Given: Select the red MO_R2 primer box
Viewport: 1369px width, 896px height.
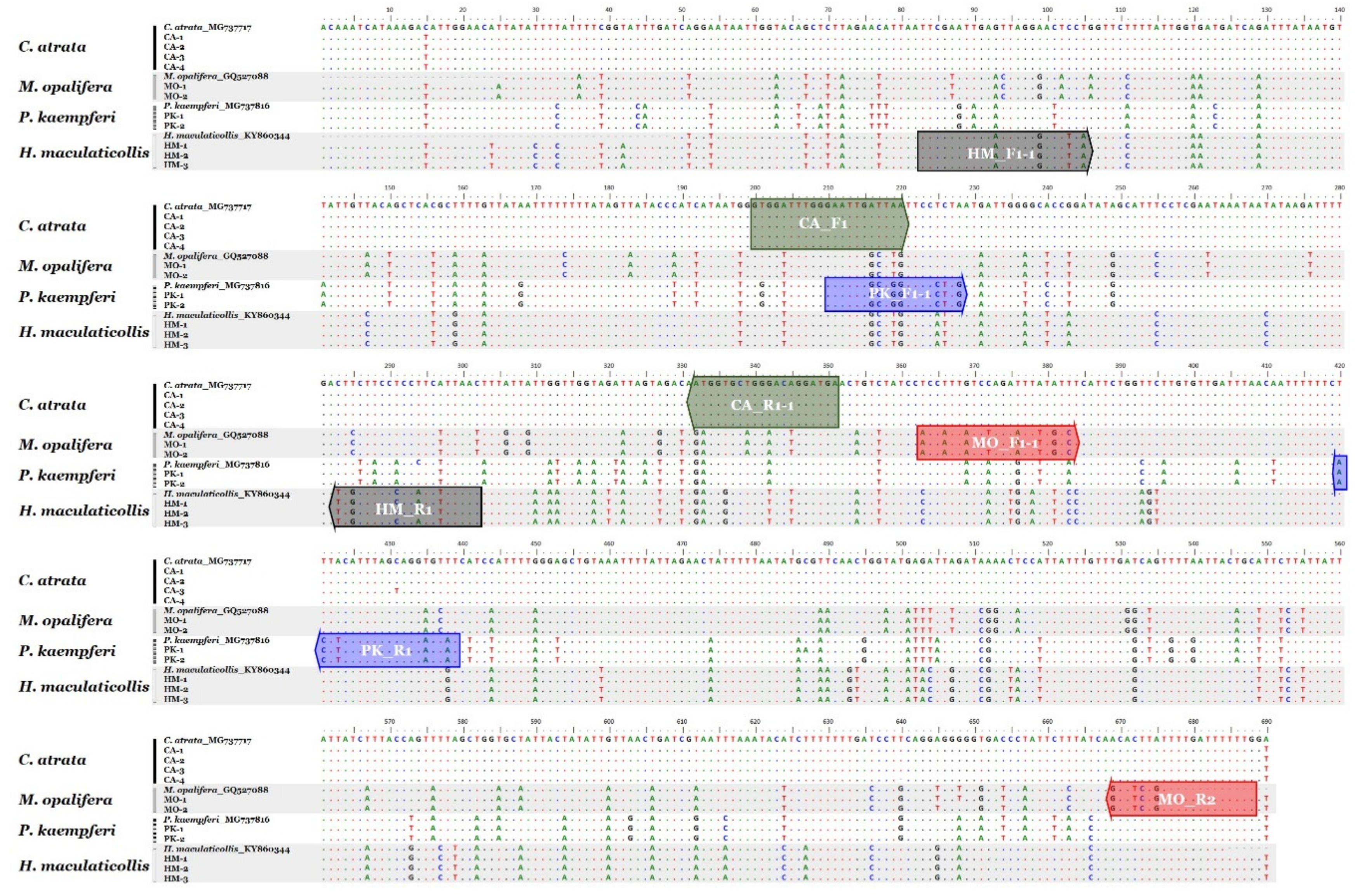Looking at the screenshot, I should 1181,799.
